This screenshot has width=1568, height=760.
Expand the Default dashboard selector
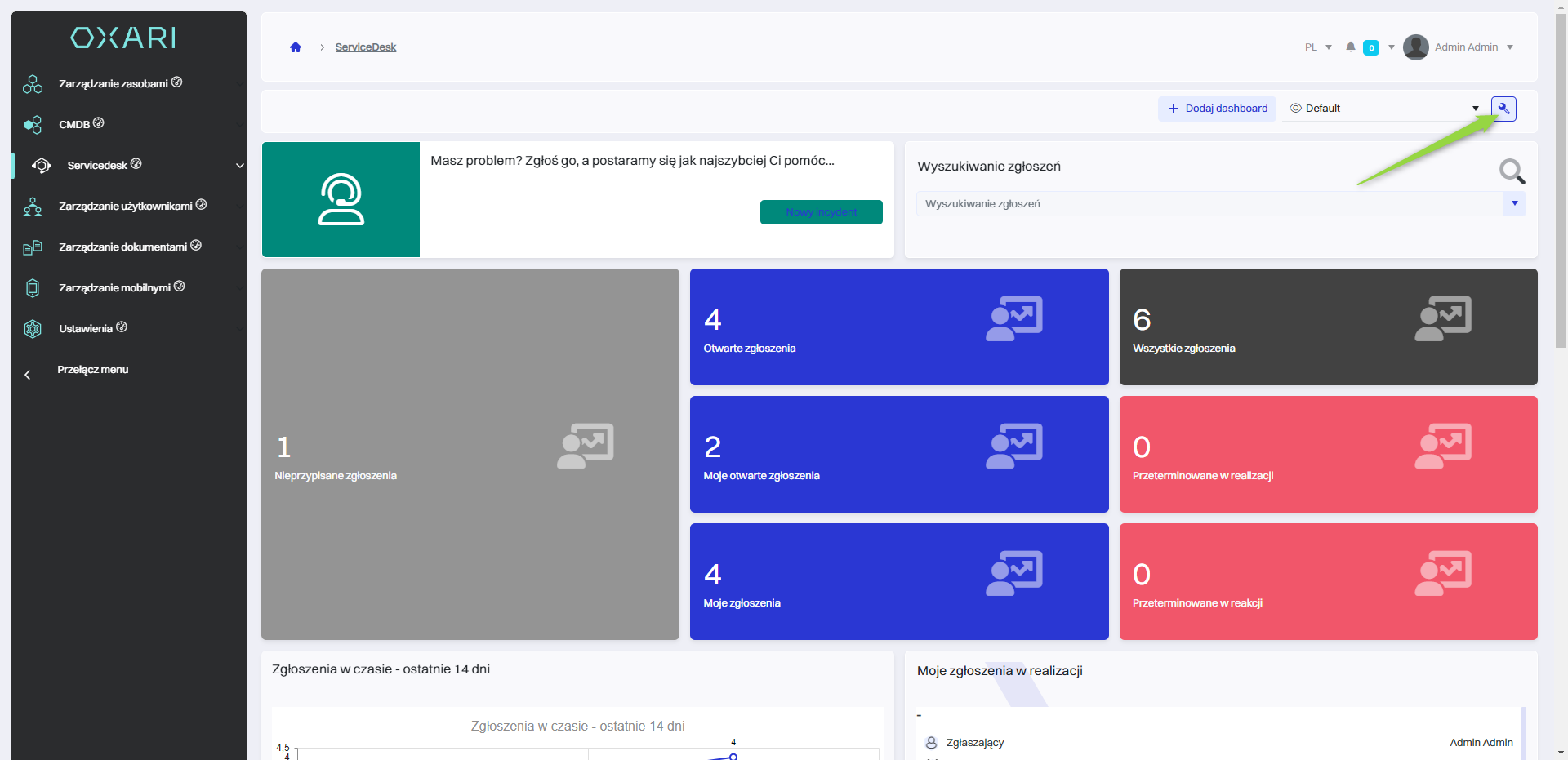pos(1385,109)
